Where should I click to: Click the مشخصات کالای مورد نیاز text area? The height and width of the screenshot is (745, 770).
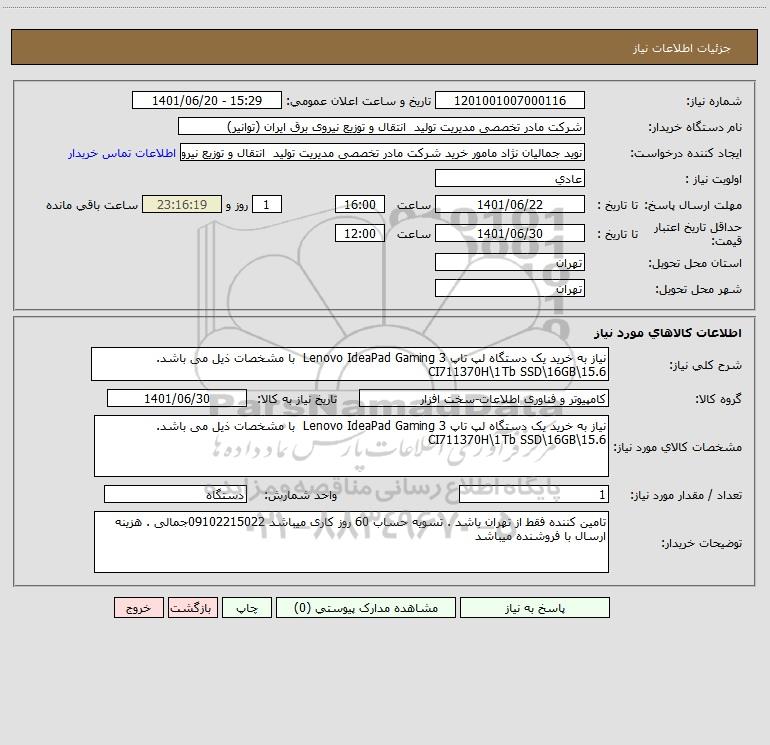pyautogui.click(x=351, y=446)
